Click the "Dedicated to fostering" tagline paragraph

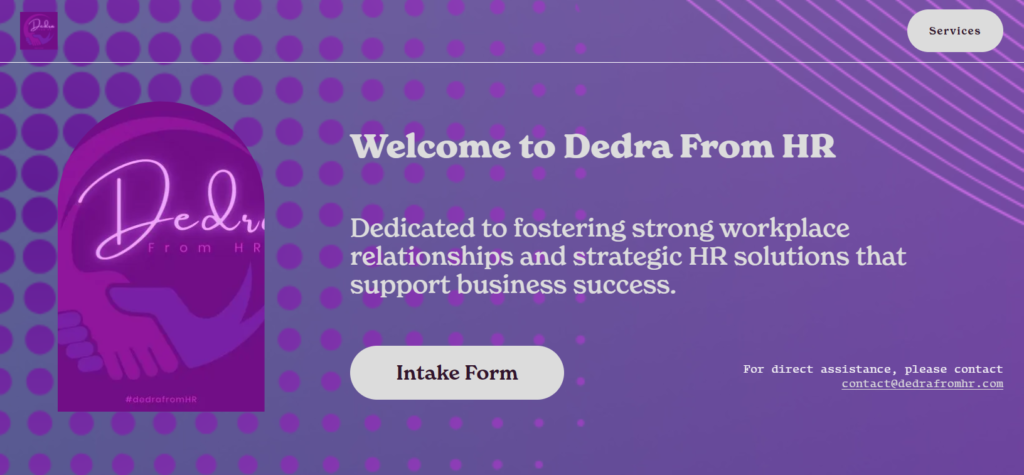[x=628, y=255]
